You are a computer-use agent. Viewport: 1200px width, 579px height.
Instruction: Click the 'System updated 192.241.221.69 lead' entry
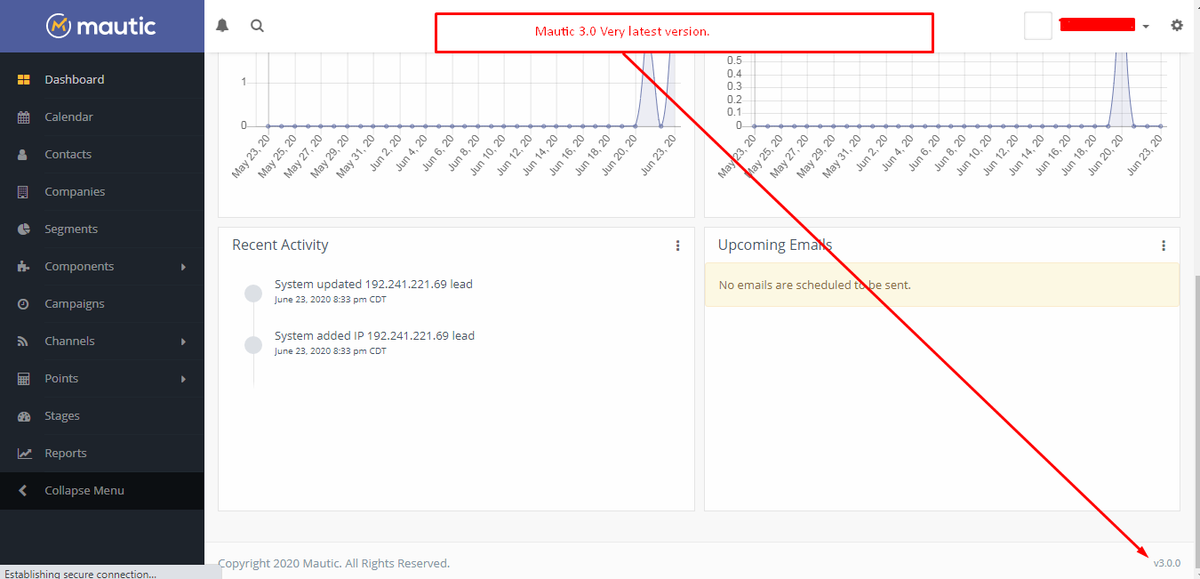pos(373,284)
